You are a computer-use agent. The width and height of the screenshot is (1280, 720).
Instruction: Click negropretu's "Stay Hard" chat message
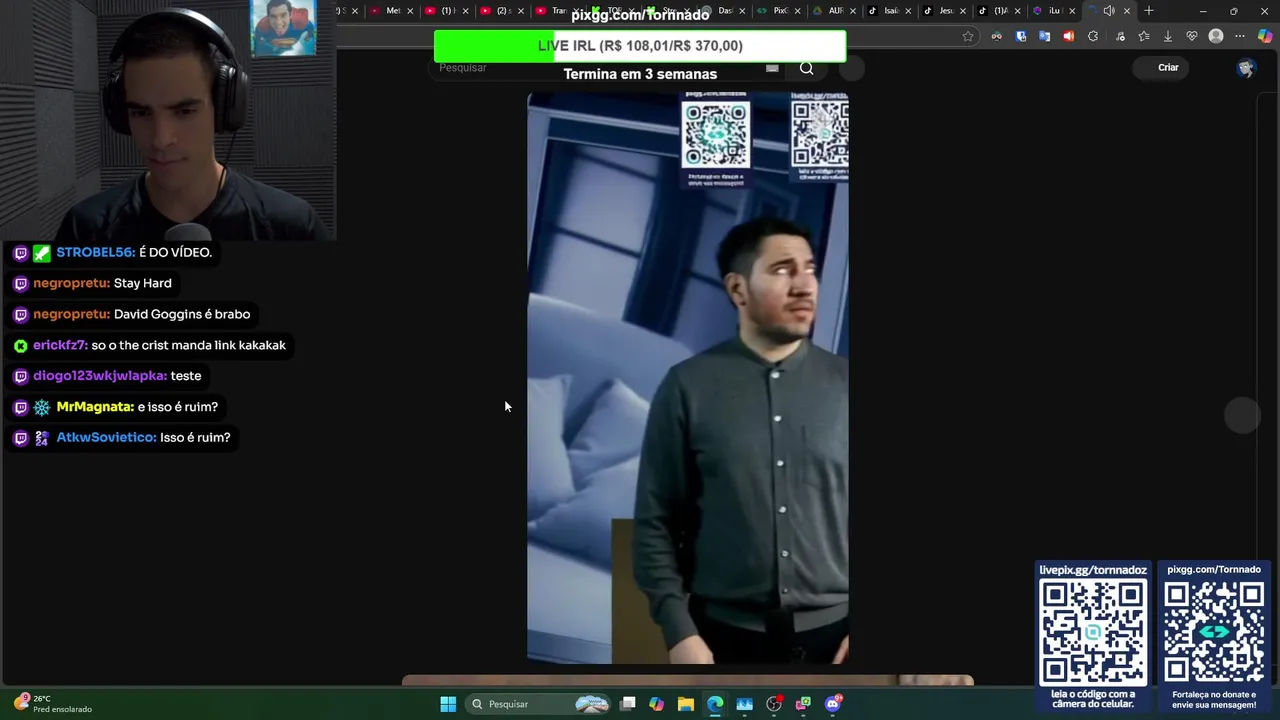(142, 283)
